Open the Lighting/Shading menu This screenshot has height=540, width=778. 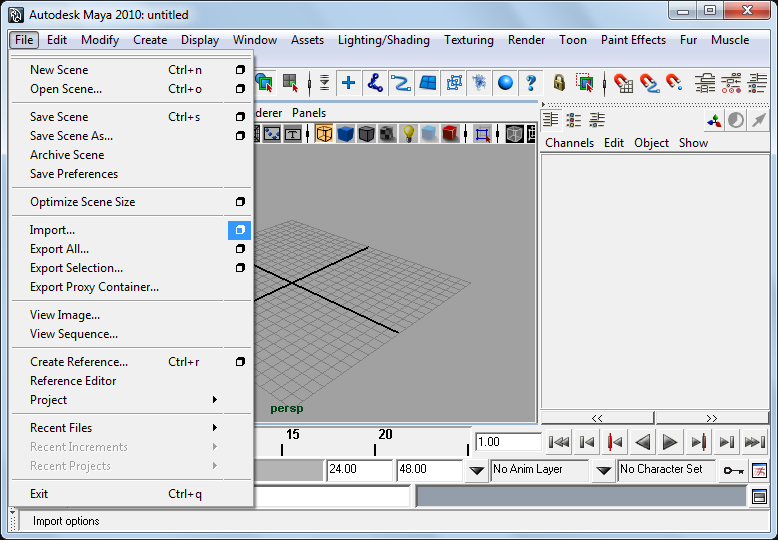point(384,40)
